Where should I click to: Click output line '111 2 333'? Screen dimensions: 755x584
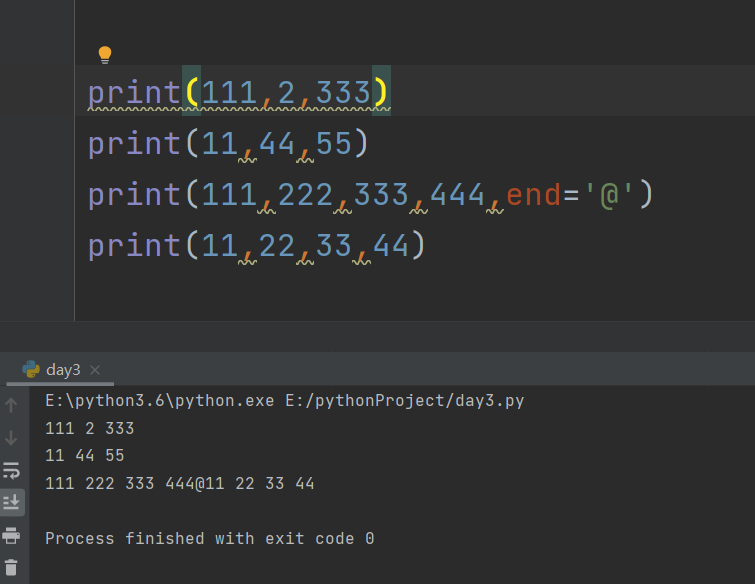[x=90, y=428]
